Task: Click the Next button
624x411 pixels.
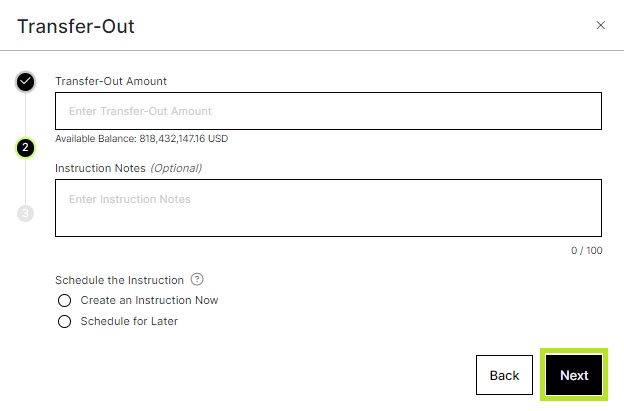Action: click(574, 375)
